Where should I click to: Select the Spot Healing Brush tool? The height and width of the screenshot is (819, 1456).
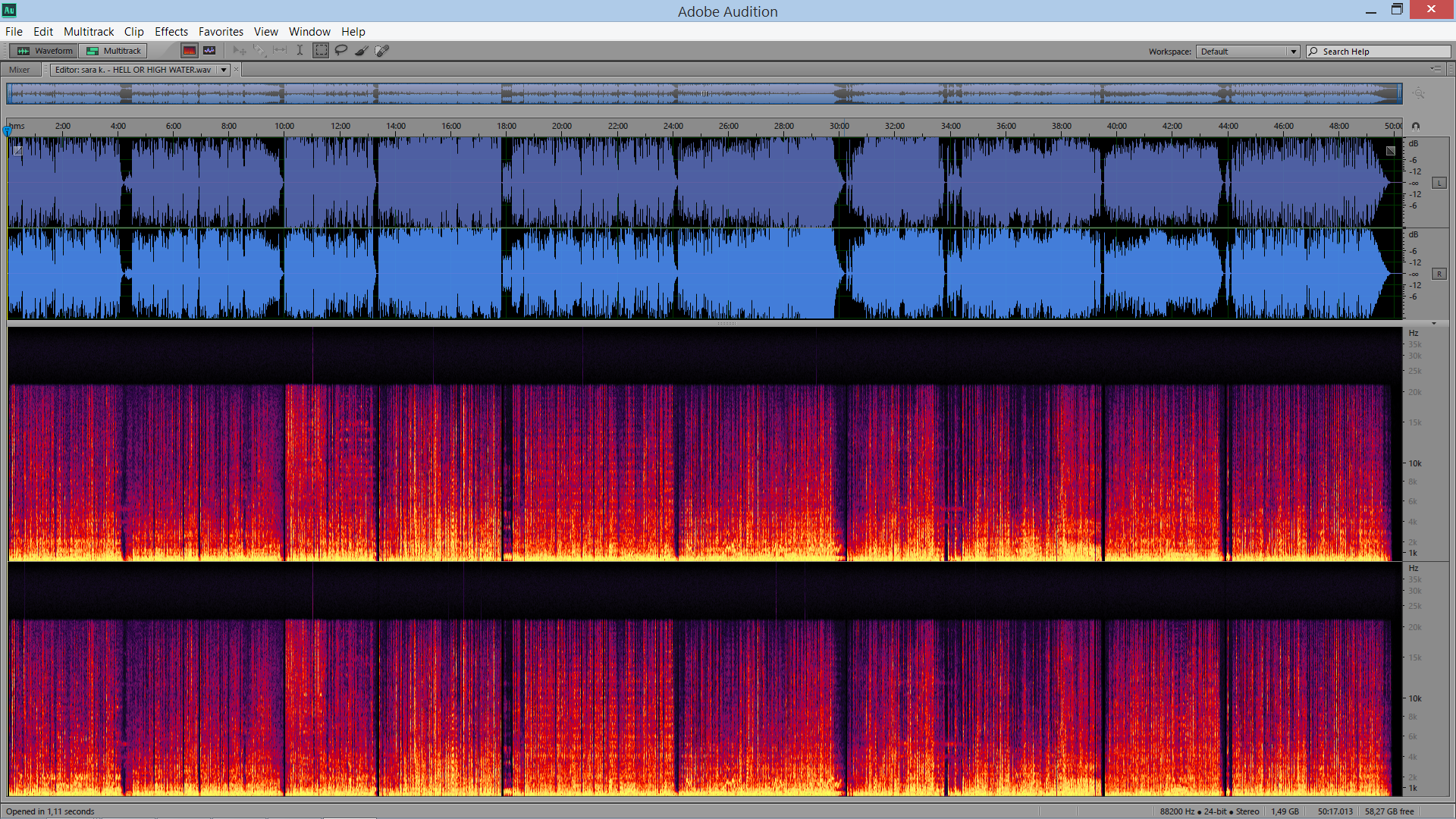[382, 51]
